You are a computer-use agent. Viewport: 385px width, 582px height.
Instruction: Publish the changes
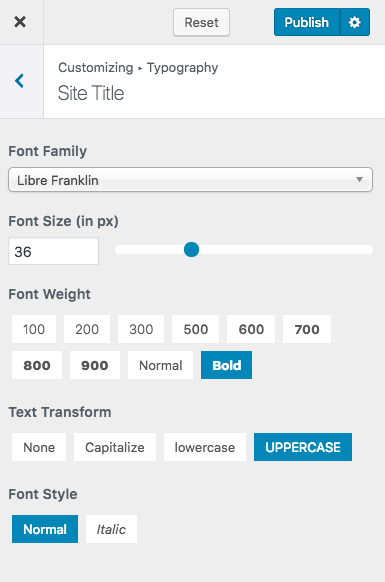click(x=307, y=22)
